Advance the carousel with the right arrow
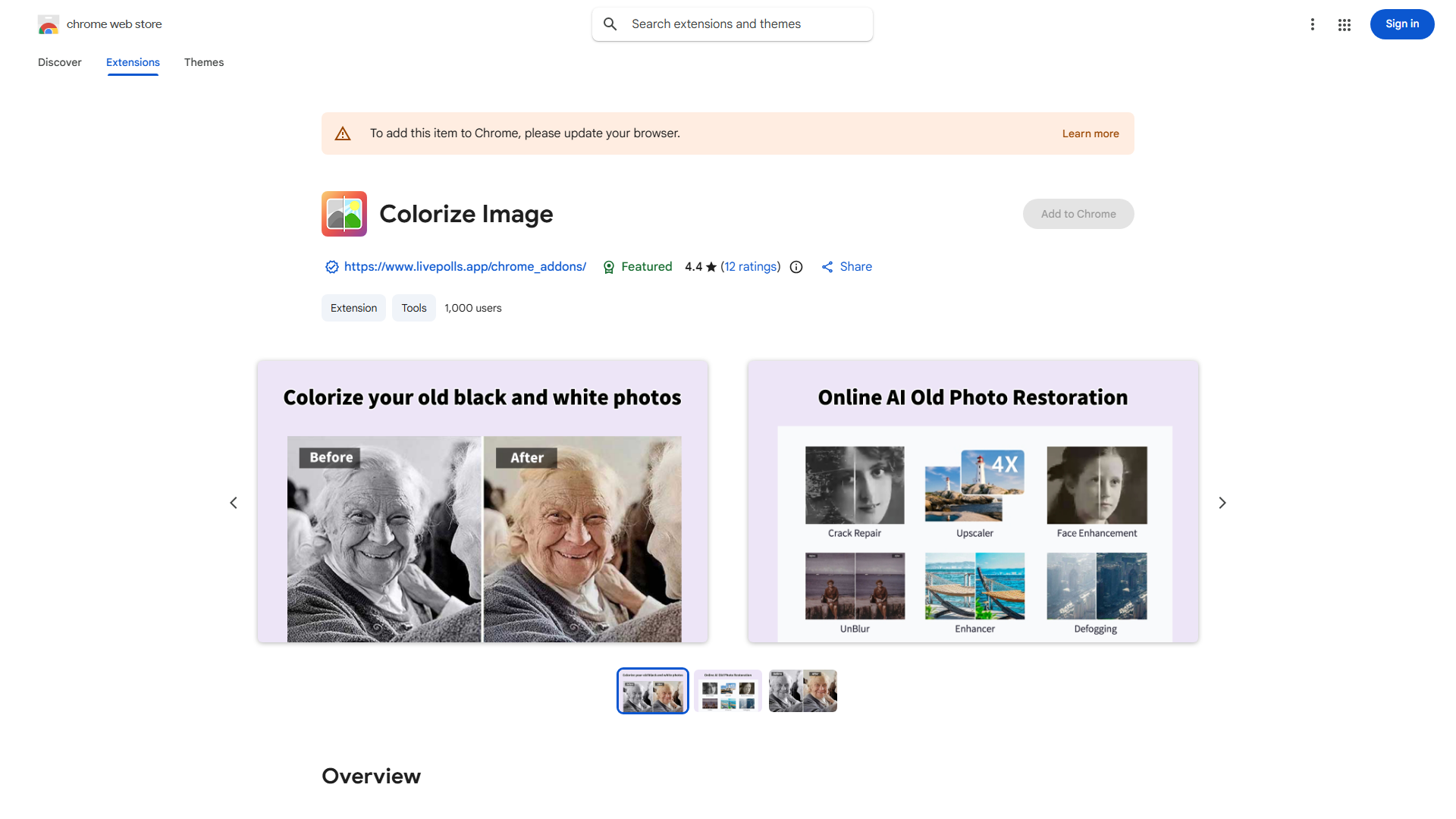The width and height of the screenshot is (1456, 819). [x=1222, y=502]
